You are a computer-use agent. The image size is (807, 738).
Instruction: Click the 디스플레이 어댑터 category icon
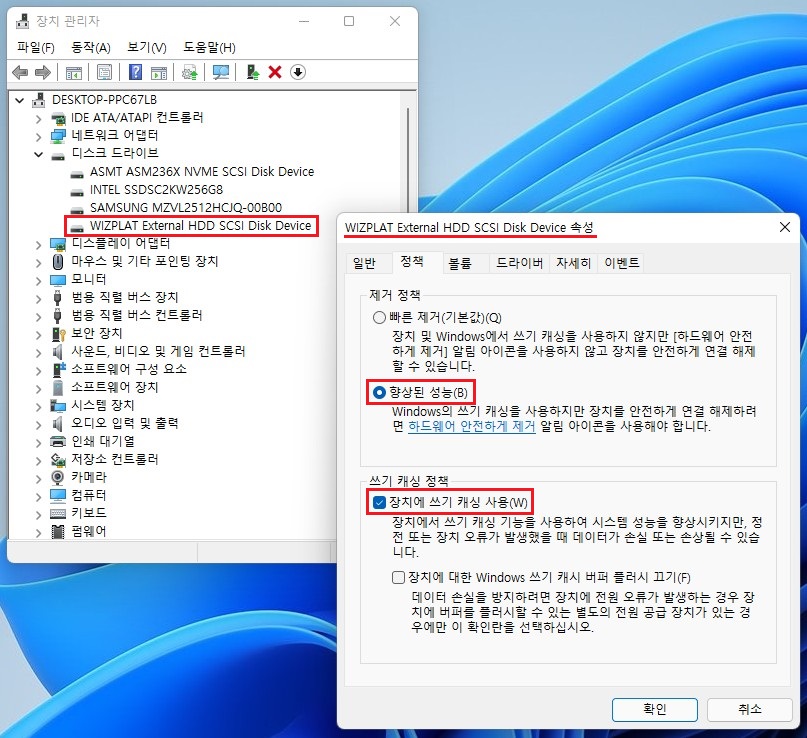[58, 243]
